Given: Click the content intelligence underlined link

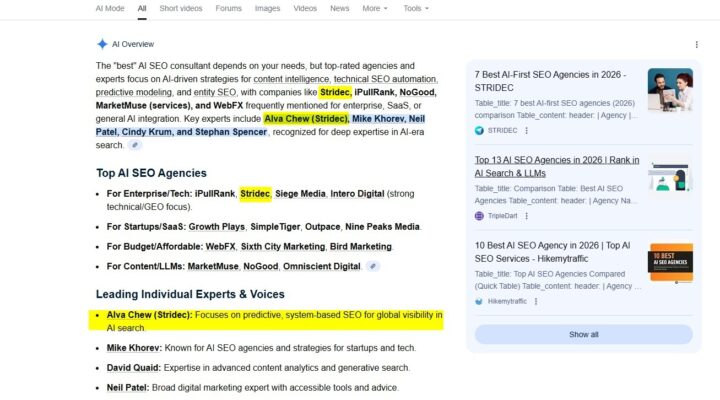Looking at the screenshot, I should pos(291,79).
